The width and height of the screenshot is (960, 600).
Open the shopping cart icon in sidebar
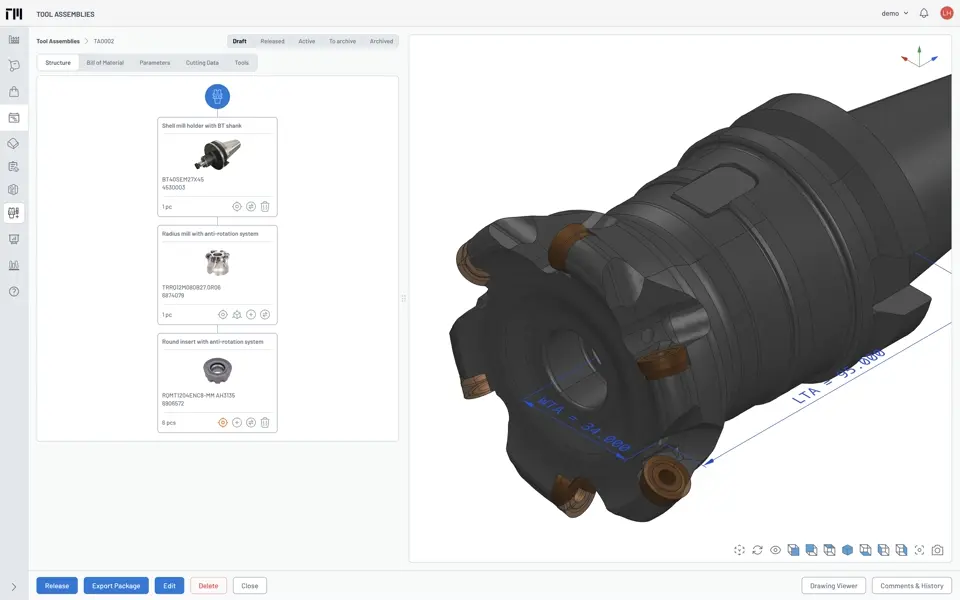pyautogui.click(x=13, y=66)
